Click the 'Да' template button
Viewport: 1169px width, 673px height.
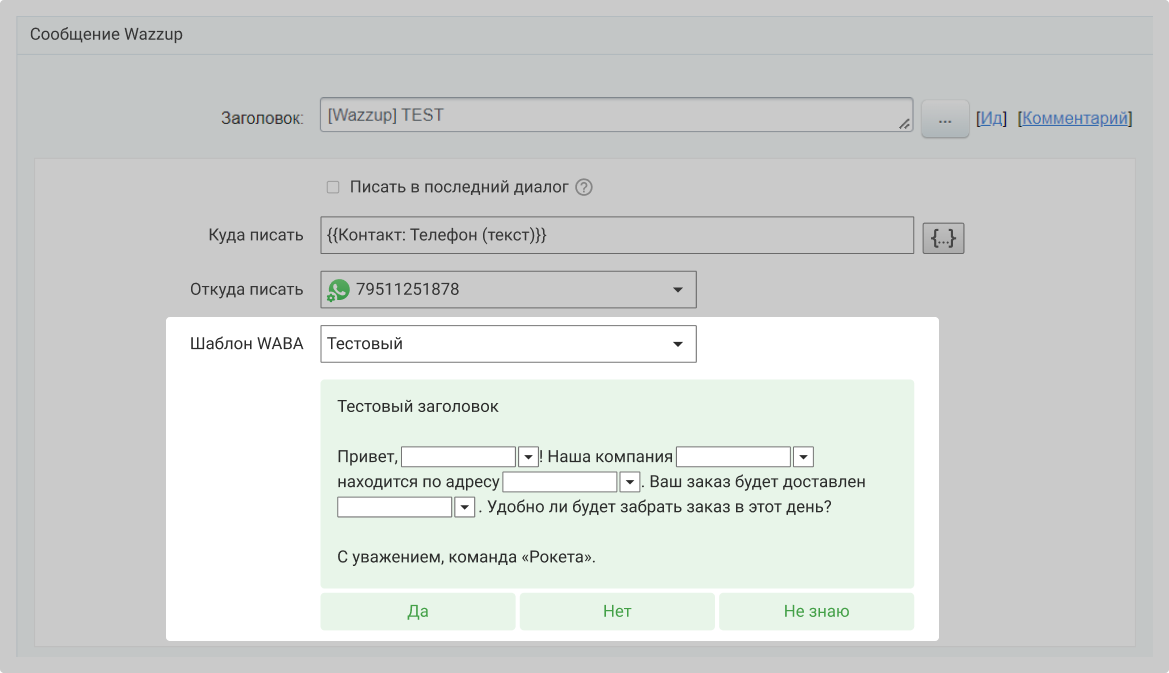pyautogui.click(x=418, y=611)
